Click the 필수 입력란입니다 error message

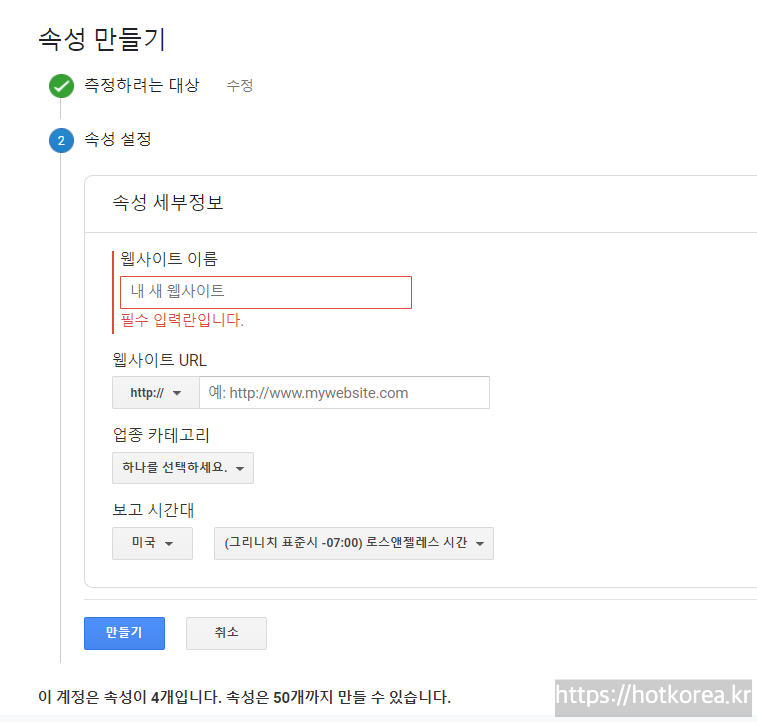click(182, 320)
